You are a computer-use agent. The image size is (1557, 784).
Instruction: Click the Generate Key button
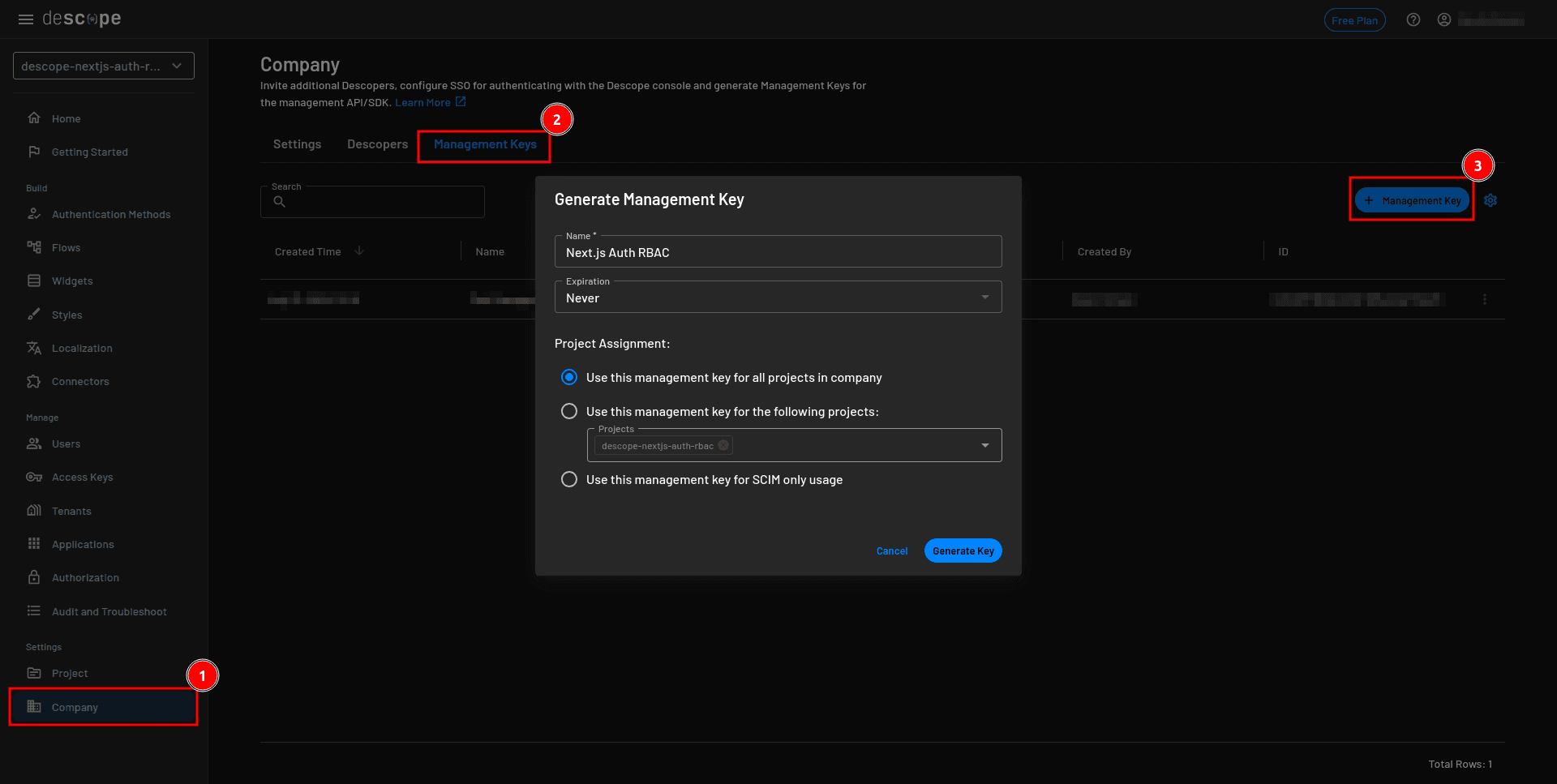point(963,551)
